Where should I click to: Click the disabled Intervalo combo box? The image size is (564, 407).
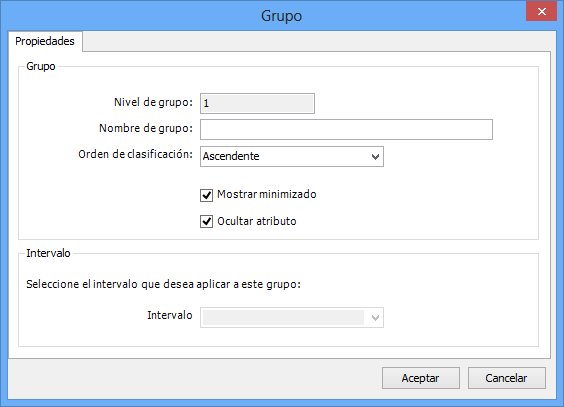click(x=292, y=317)
